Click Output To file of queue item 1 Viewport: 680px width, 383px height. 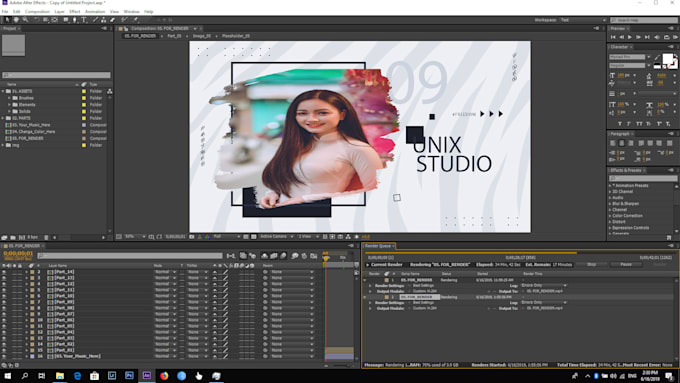tap(545, 291)
